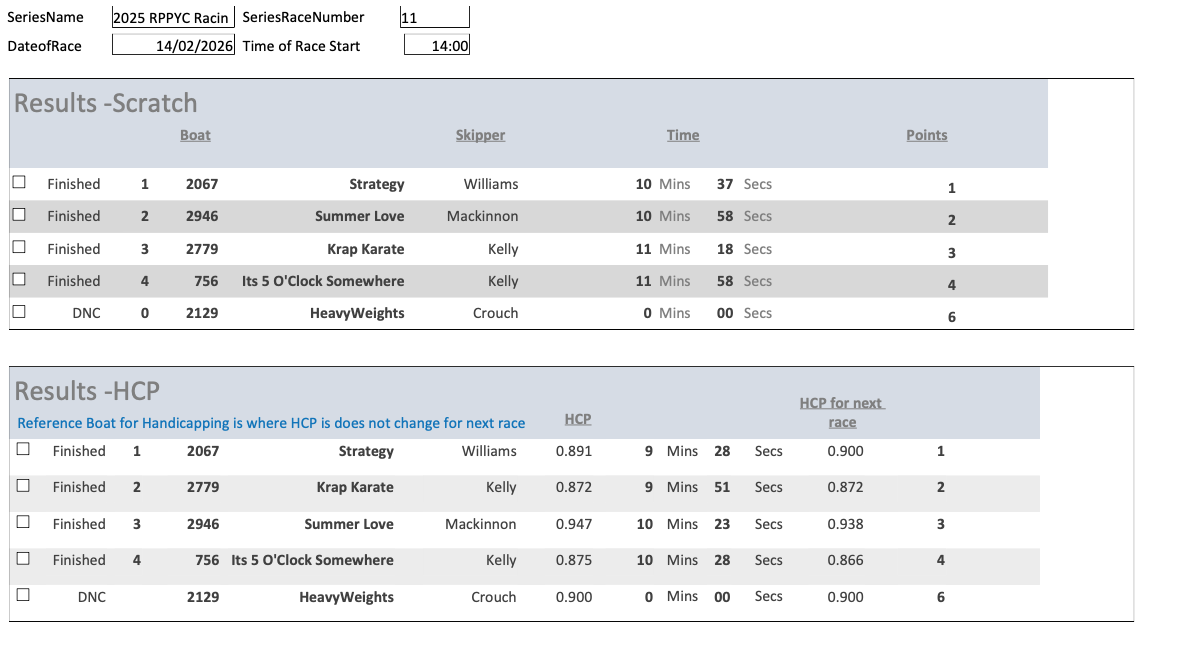
Task: Click the 'HCP for next race' header
Action: pos(842,412)
